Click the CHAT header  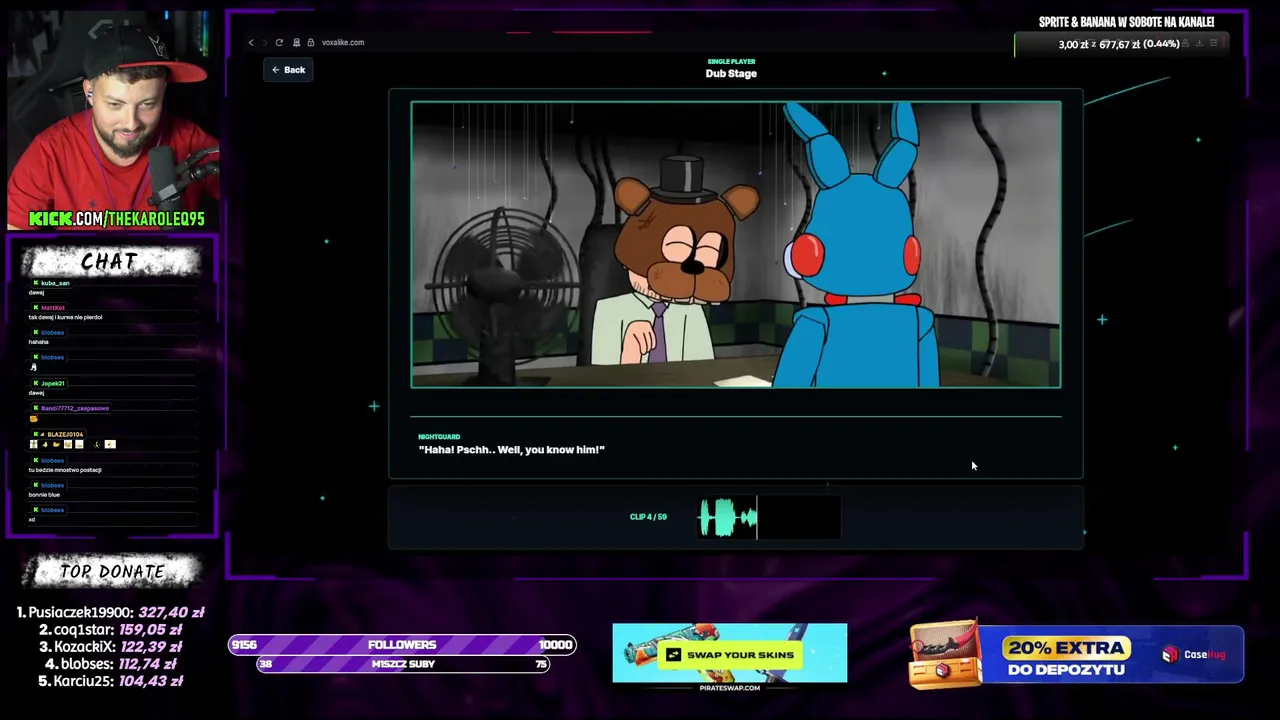coord(110,262)
